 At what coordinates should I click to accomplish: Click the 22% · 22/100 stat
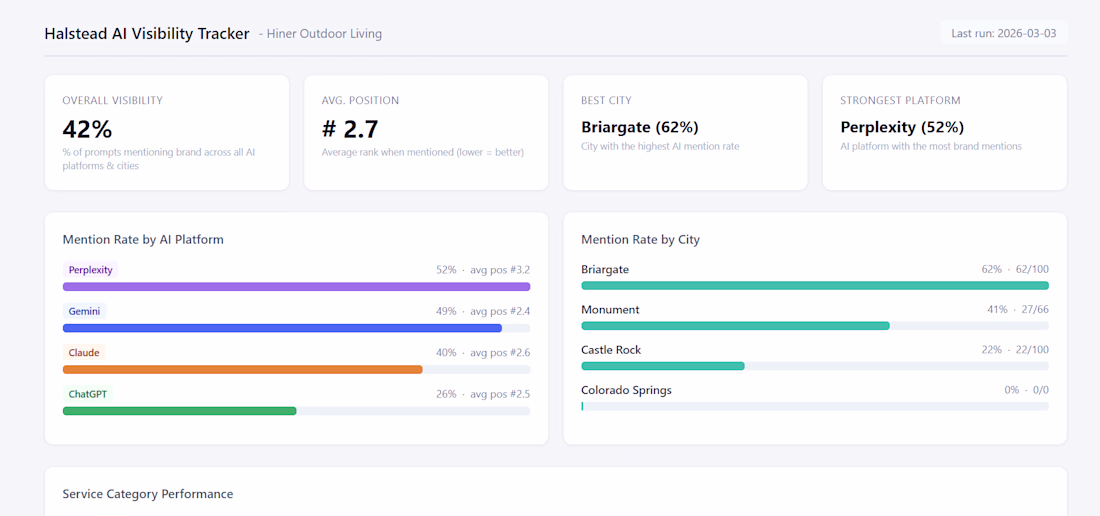pos(1015,350)
